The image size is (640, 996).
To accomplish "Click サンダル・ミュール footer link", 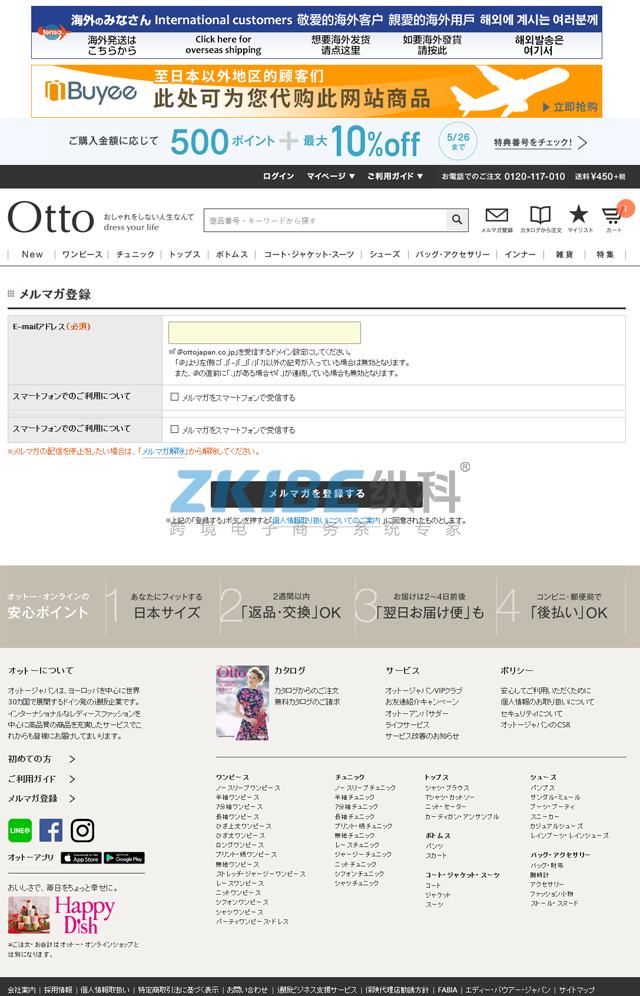I will [x=555, y=797].
